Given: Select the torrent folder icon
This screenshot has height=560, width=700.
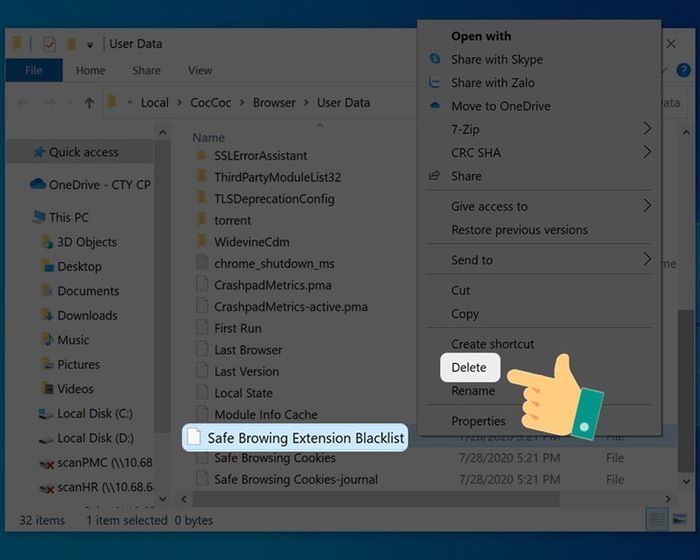Looking at the screenshot, I should coord(202,220).
